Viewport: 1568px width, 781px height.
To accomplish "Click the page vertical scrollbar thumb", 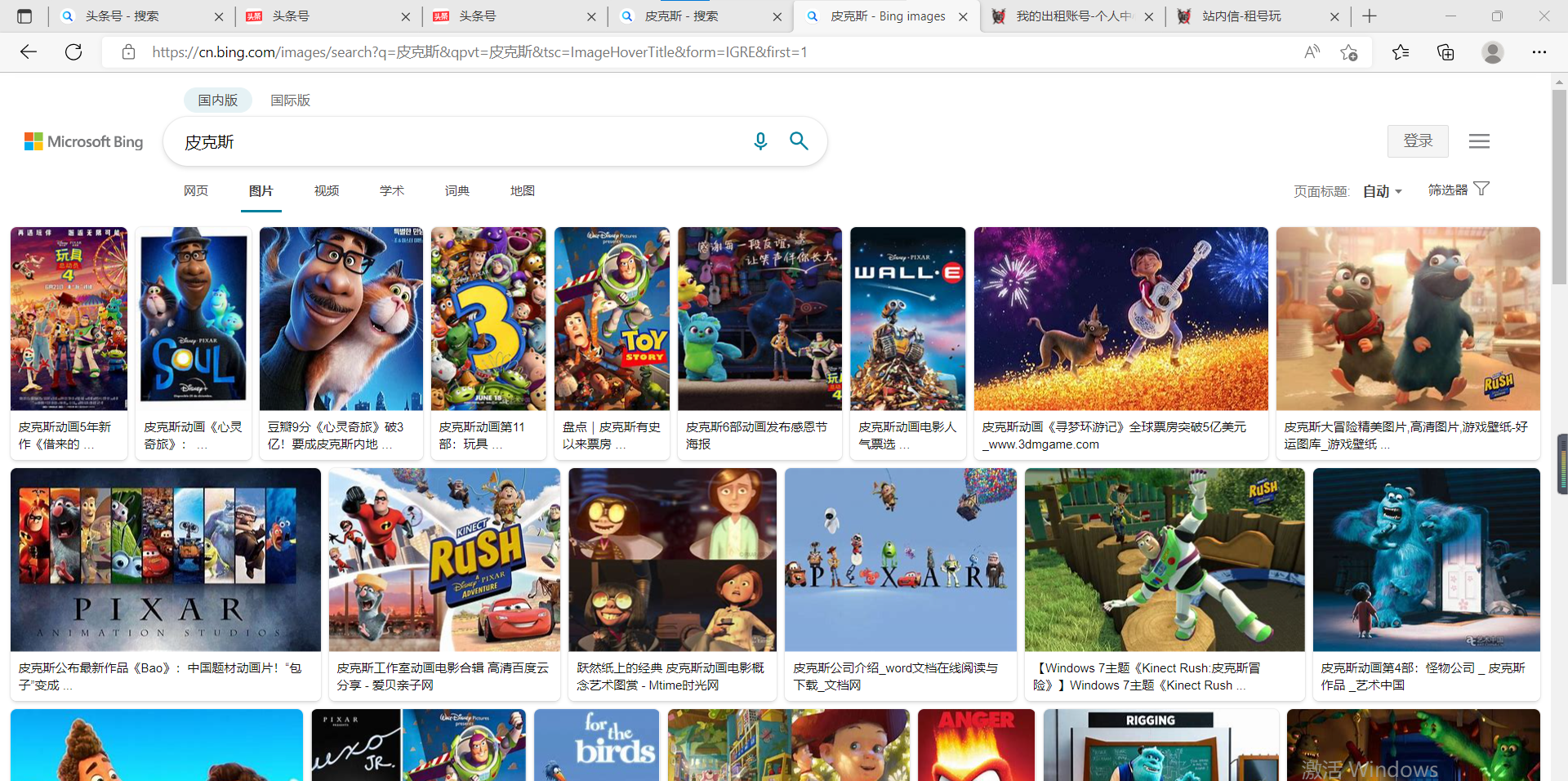I will pyautogui.click(x=1559, y=186).
